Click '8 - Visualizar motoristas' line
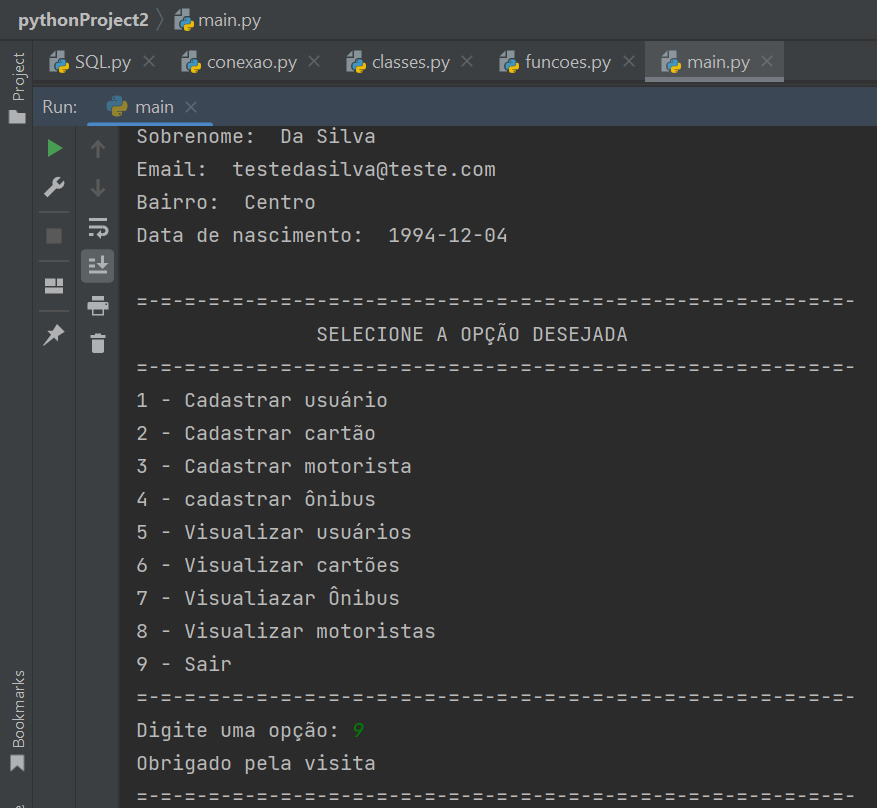This screenshot has height=808, width=877. click(286, 631)
